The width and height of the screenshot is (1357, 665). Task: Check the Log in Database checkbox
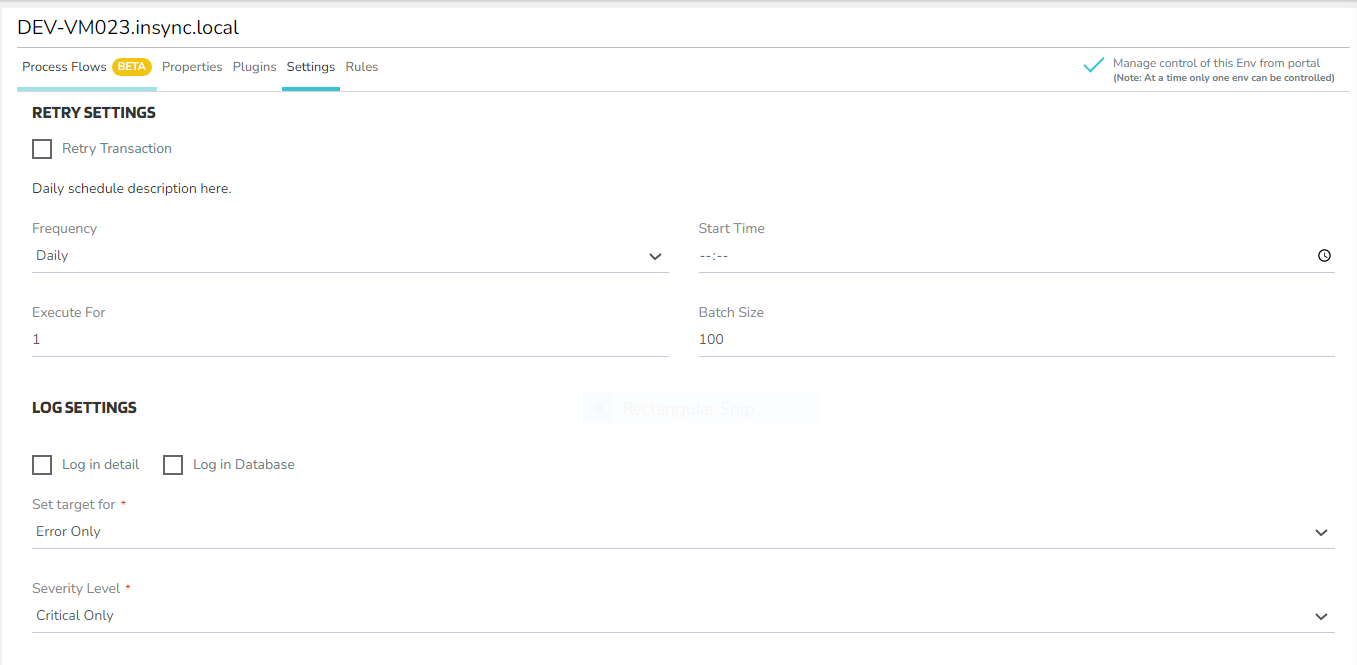click(173, 465)
